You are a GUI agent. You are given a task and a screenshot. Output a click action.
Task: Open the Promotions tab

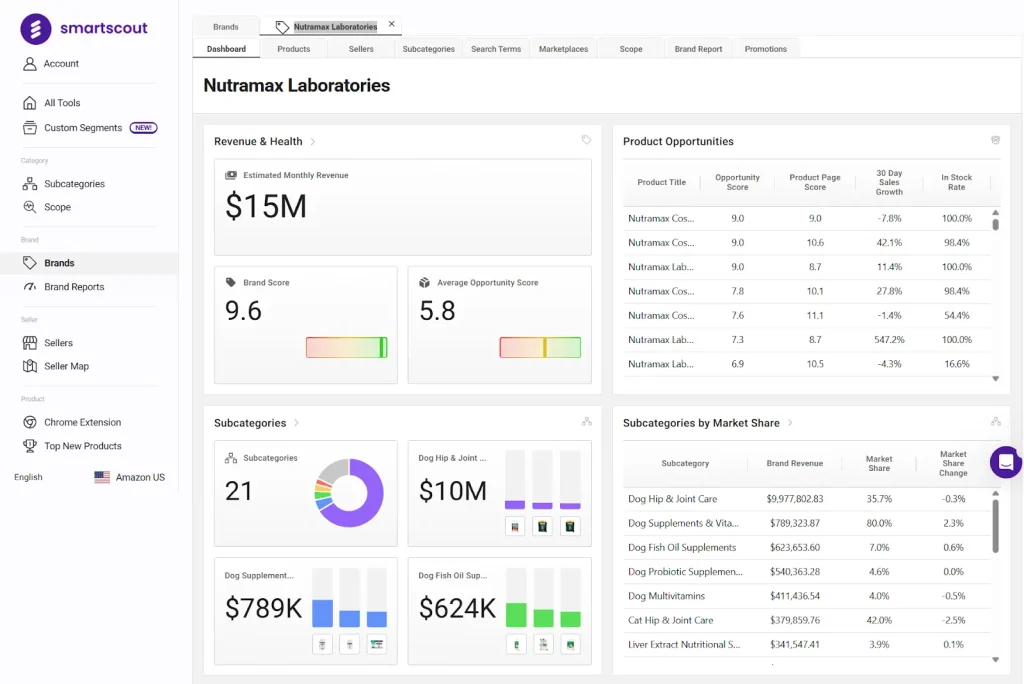click(x=766, y=49)
